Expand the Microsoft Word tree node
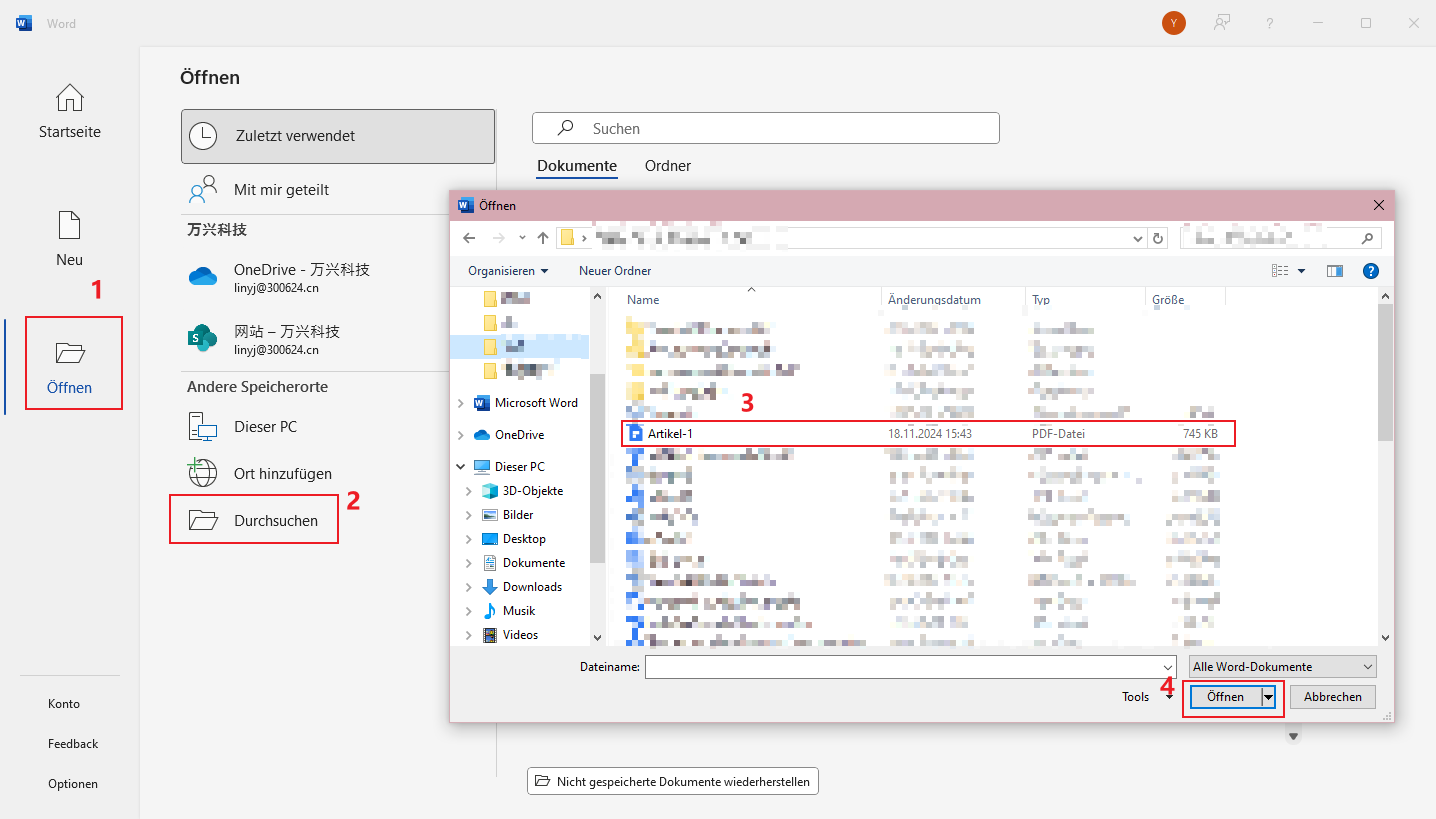 (x=460, y=403)
